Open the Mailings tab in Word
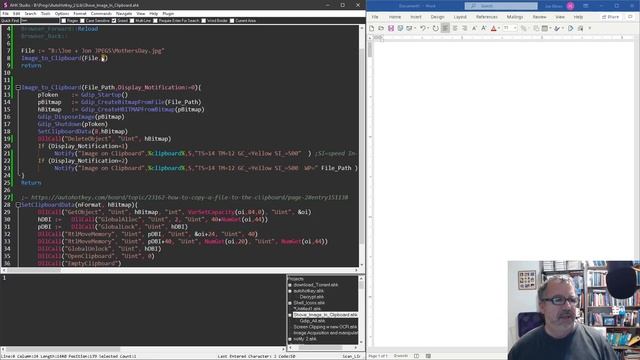Screen dimensions: 640x360 (x=515, y=17)
